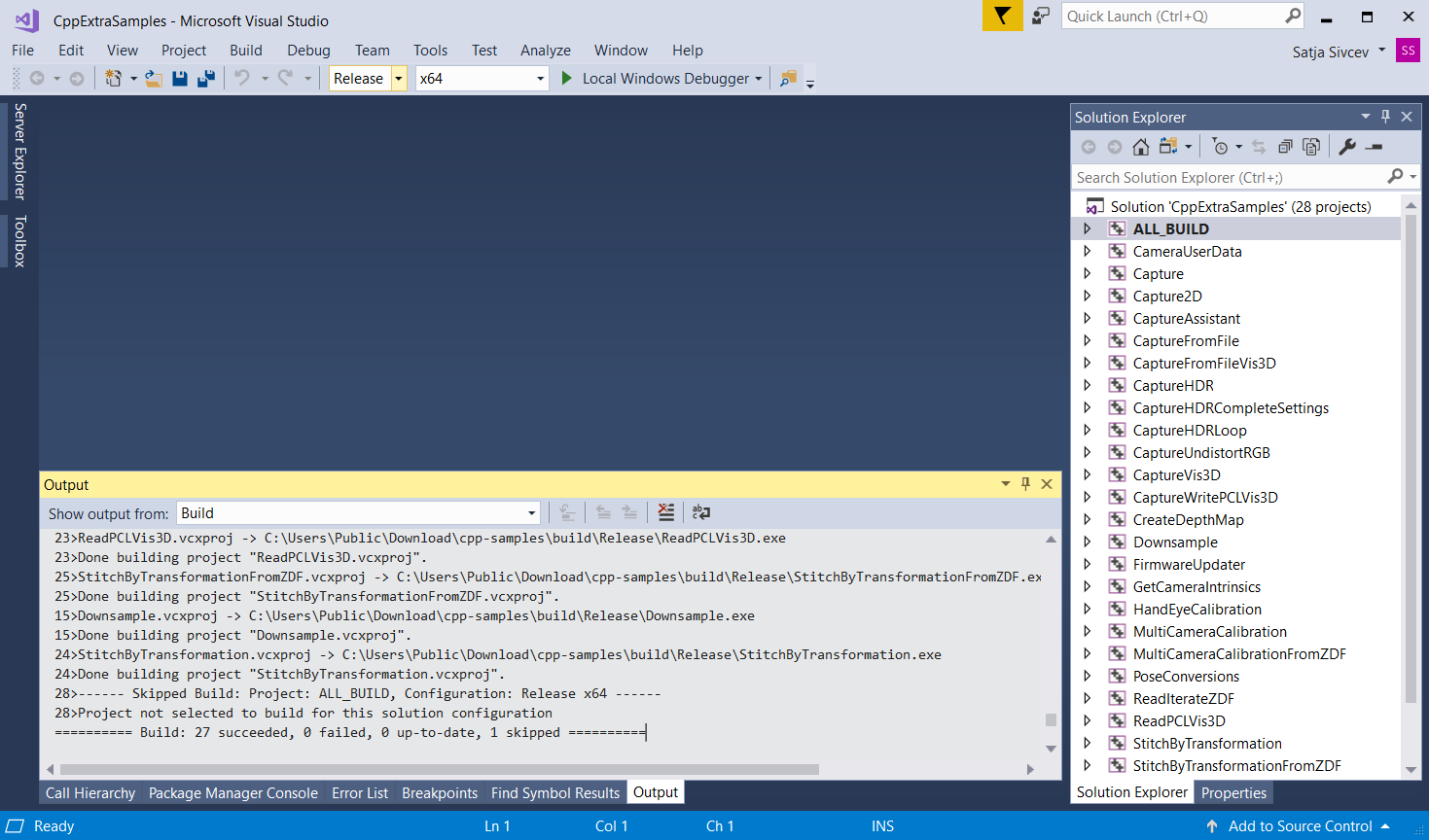The height and width of the screenshot is (840, 1429).
Task: Close the Output panel
Action: click(x=1047, y=484)
